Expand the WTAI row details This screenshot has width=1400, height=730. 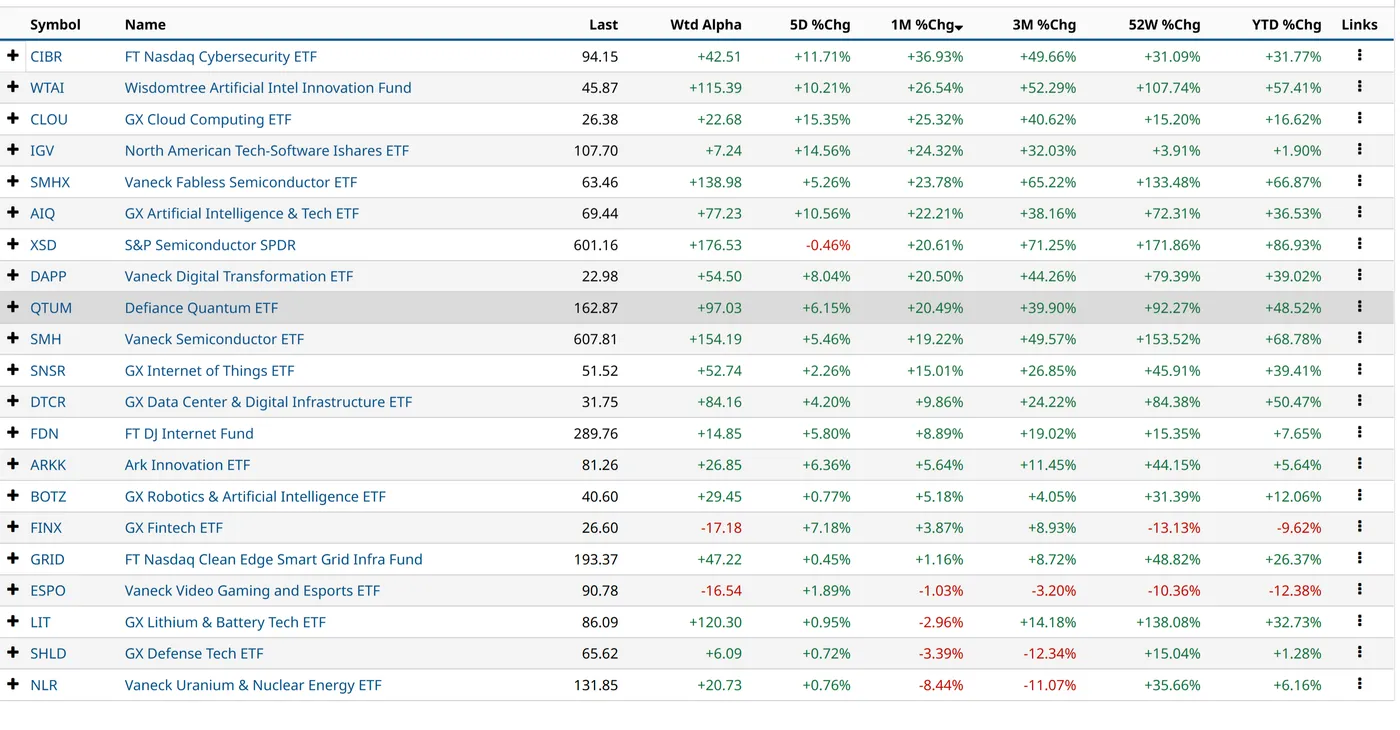pos(13,87)
